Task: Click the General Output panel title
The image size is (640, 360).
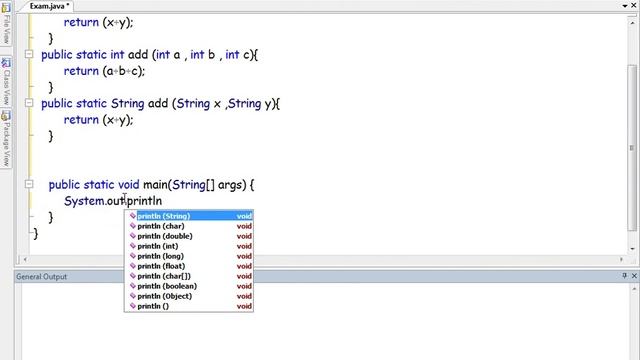Action: click(x=41, y=276)
